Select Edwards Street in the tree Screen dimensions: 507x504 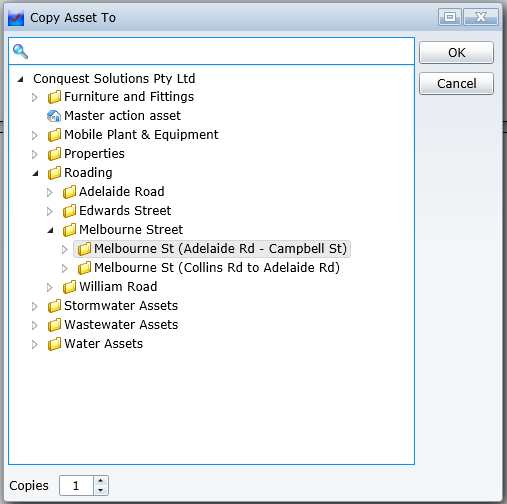[125, 211]
